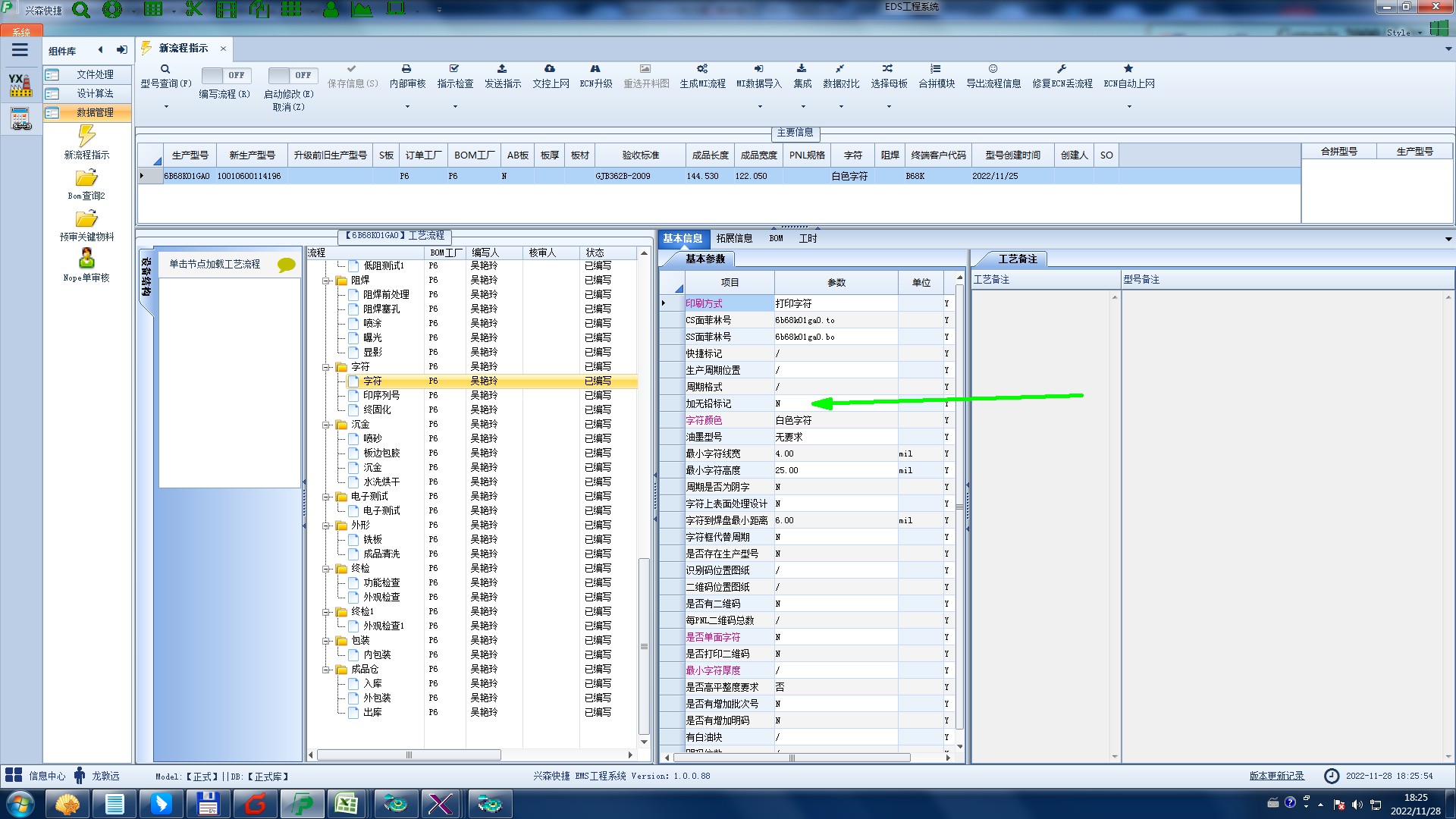Click the 生成MI流程 gears icon
This screenshot has width=1456, height=819.
click(x=702, y=69)
